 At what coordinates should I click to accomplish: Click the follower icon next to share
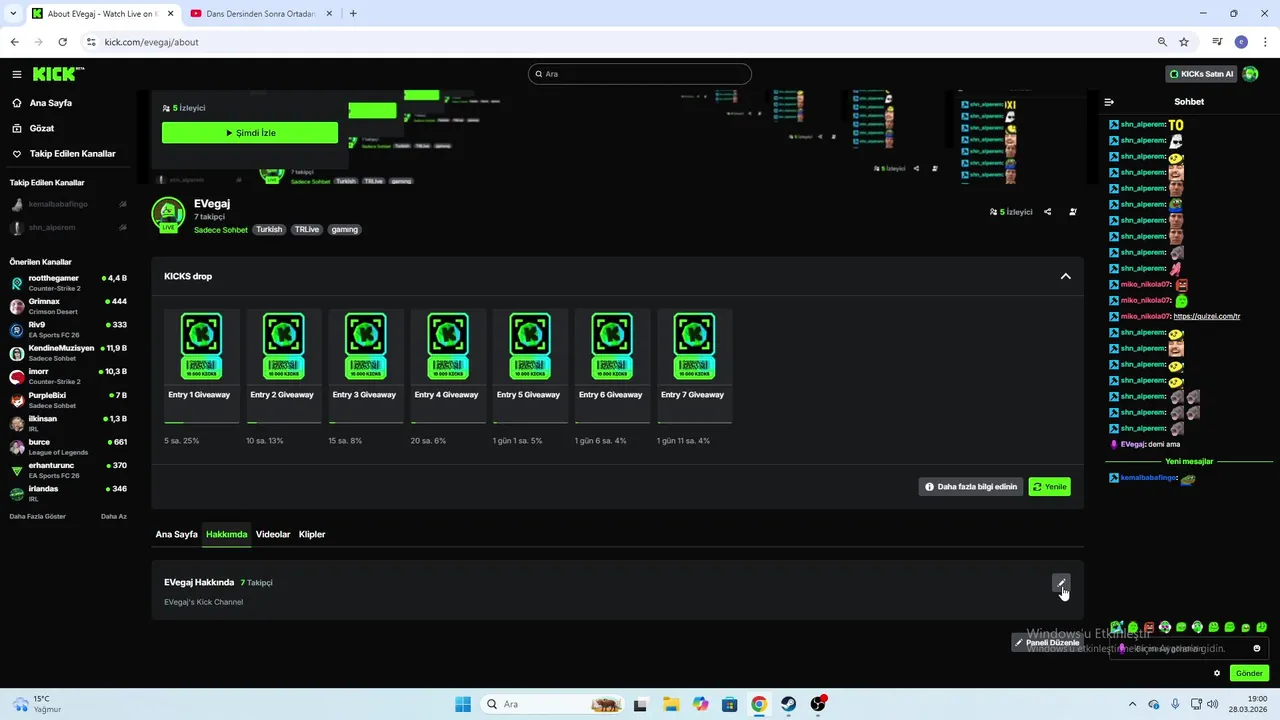coord(1073,212)
